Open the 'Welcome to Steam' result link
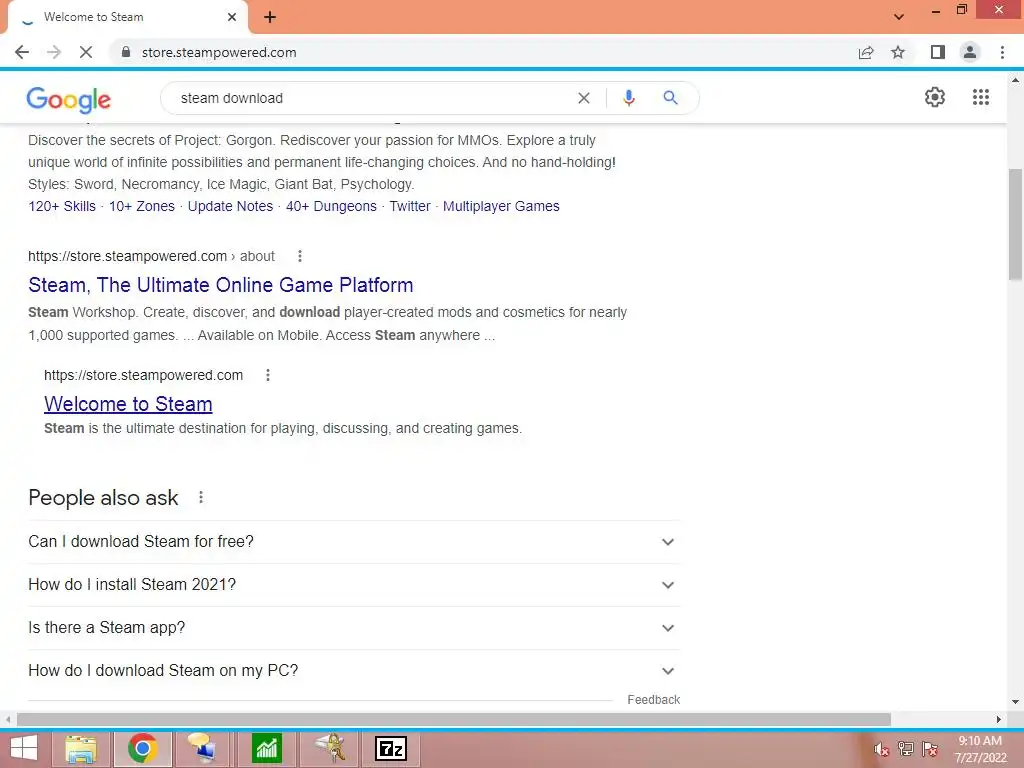1024x768 pixels. (128, 404)
